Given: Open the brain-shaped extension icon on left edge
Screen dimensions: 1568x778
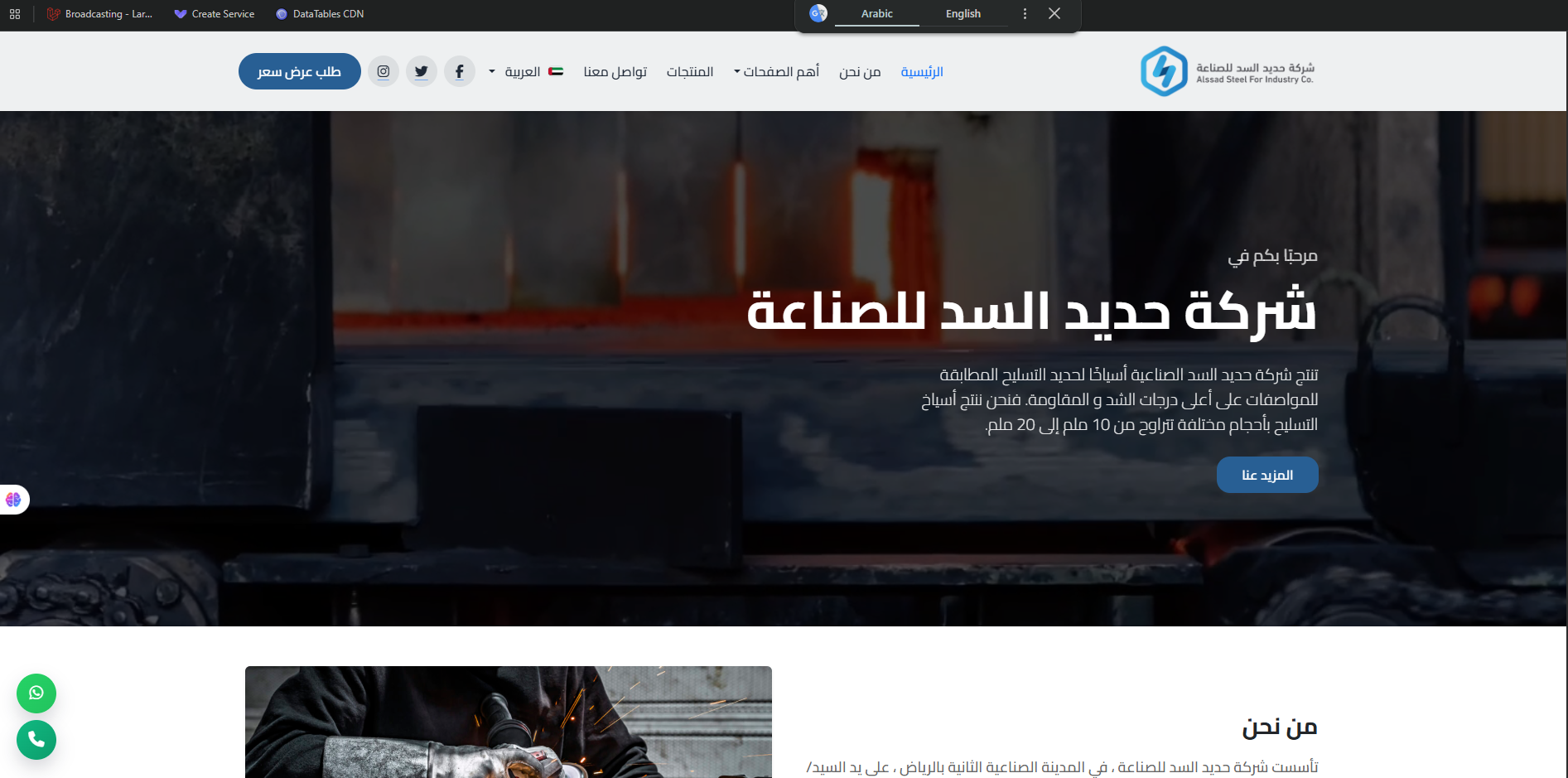Looking at the screenshot, I should click(x=12, y=499).
